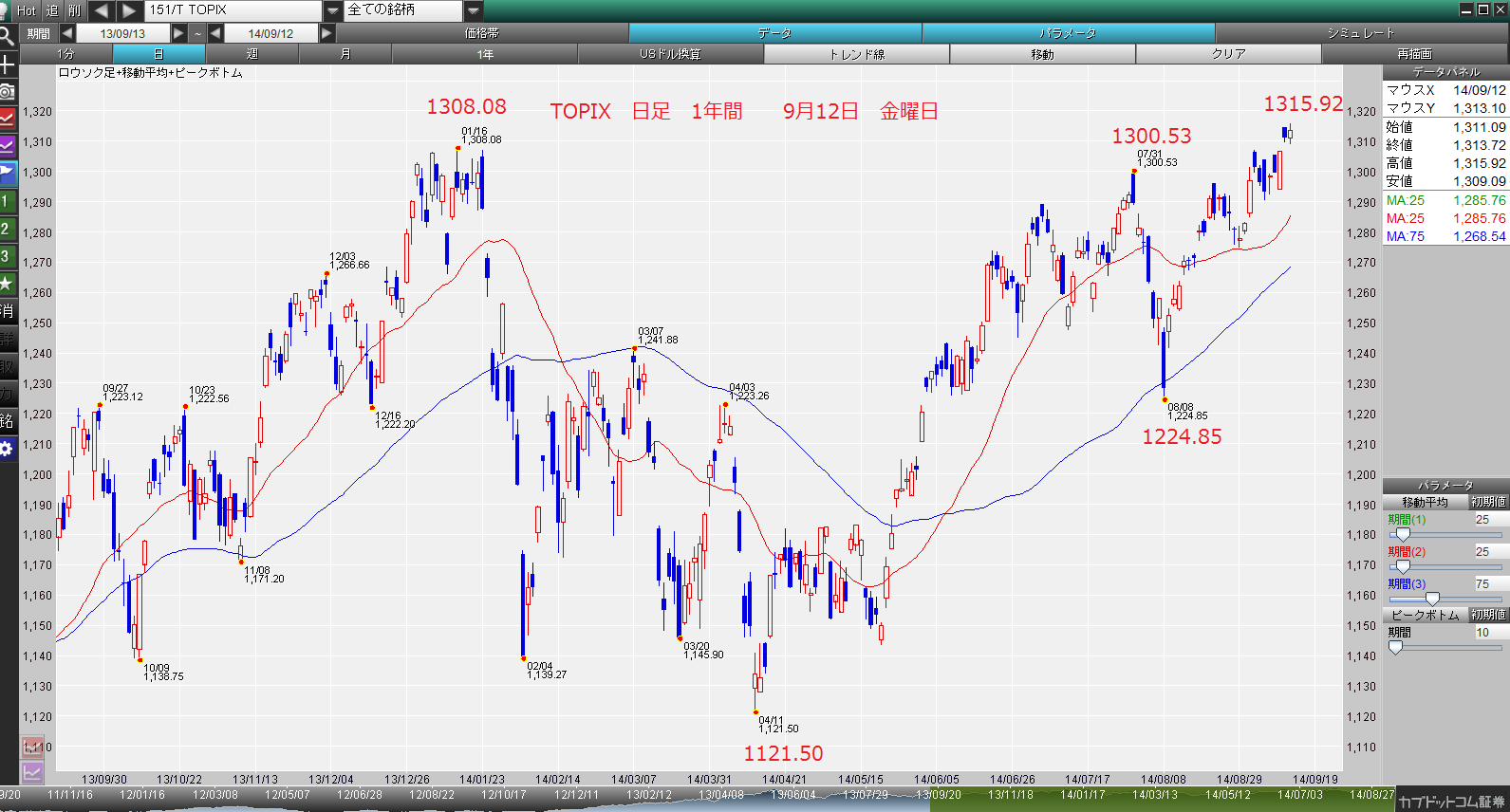This screenshot has width=1510, height=812.
Task: Switch to the 1分 timeframe tab
Action: pyautogui.click(x=65, y=54)
